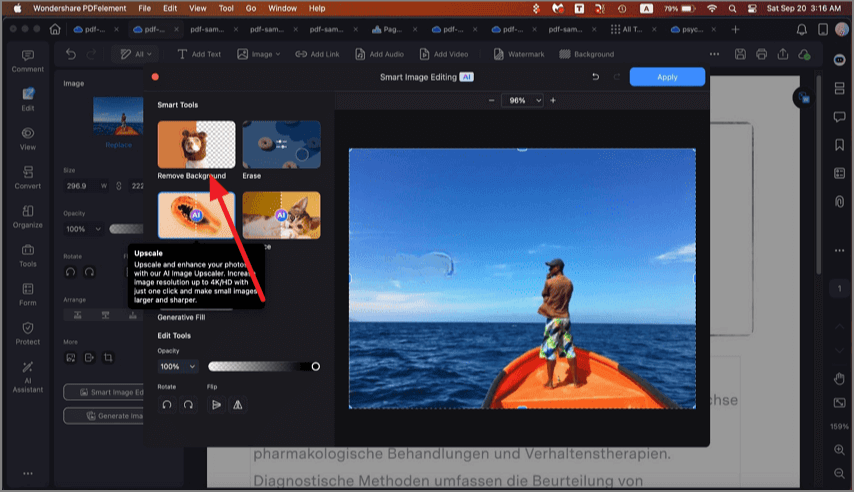Select the Edit sidebar tool
The width and height of the screenshot is (854, 492).
coord(28,100)
